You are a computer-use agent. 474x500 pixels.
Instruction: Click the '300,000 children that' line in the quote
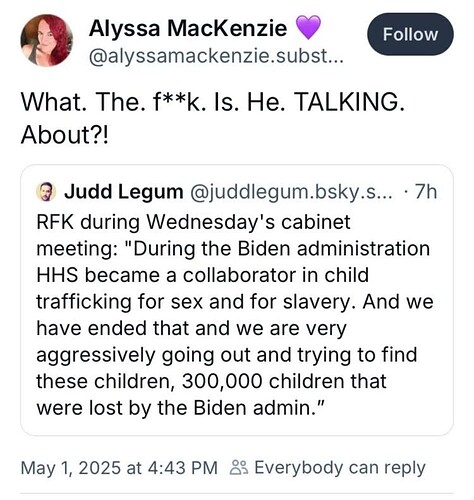[211, 381]
